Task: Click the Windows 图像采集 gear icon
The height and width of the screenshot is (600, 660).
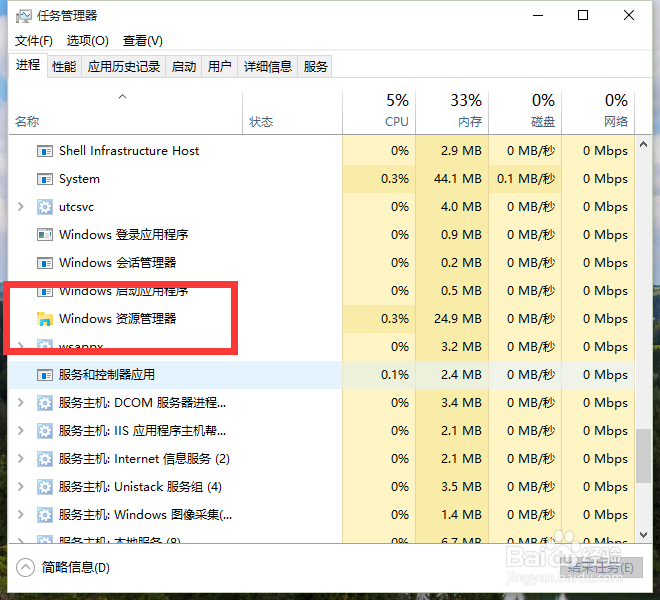Action: tap(45, 515)
